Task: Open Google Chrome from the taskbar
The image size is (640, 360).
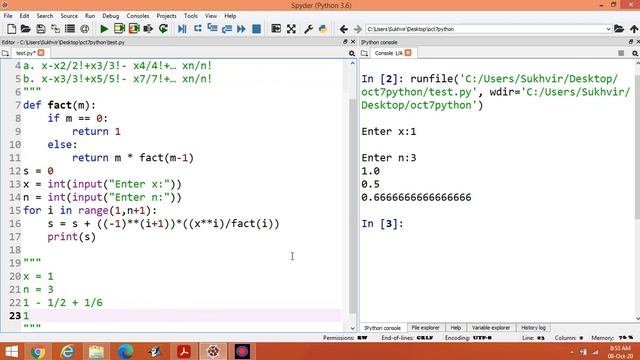Action: coord(38,351)
